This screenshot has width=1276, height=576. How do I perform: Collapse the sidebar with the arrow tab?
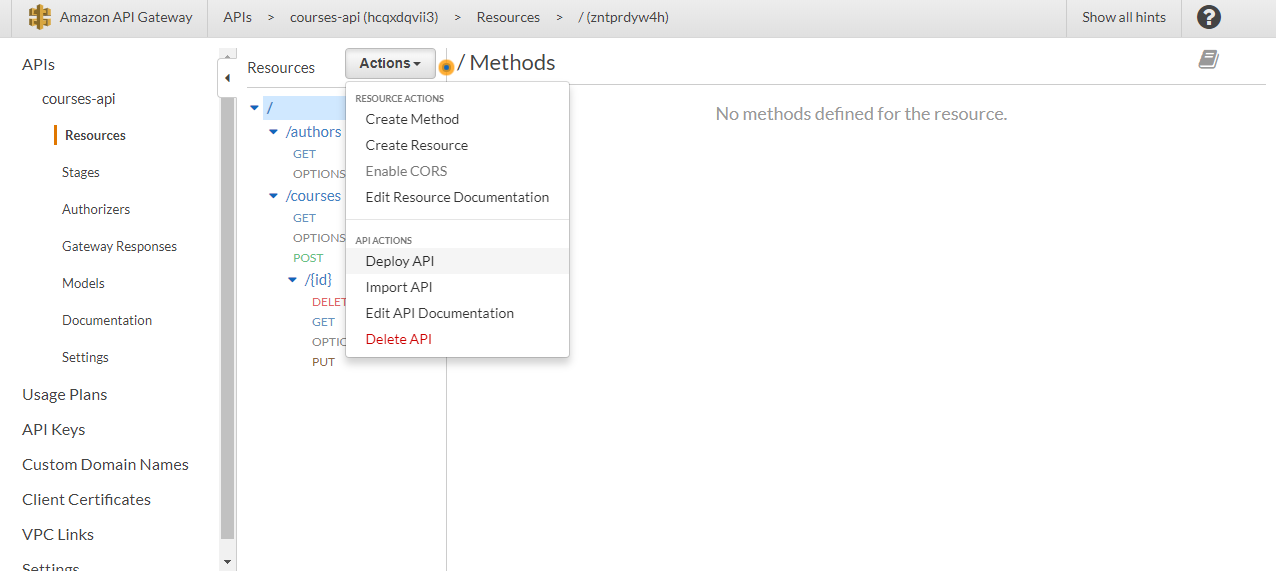pos(227,78)
